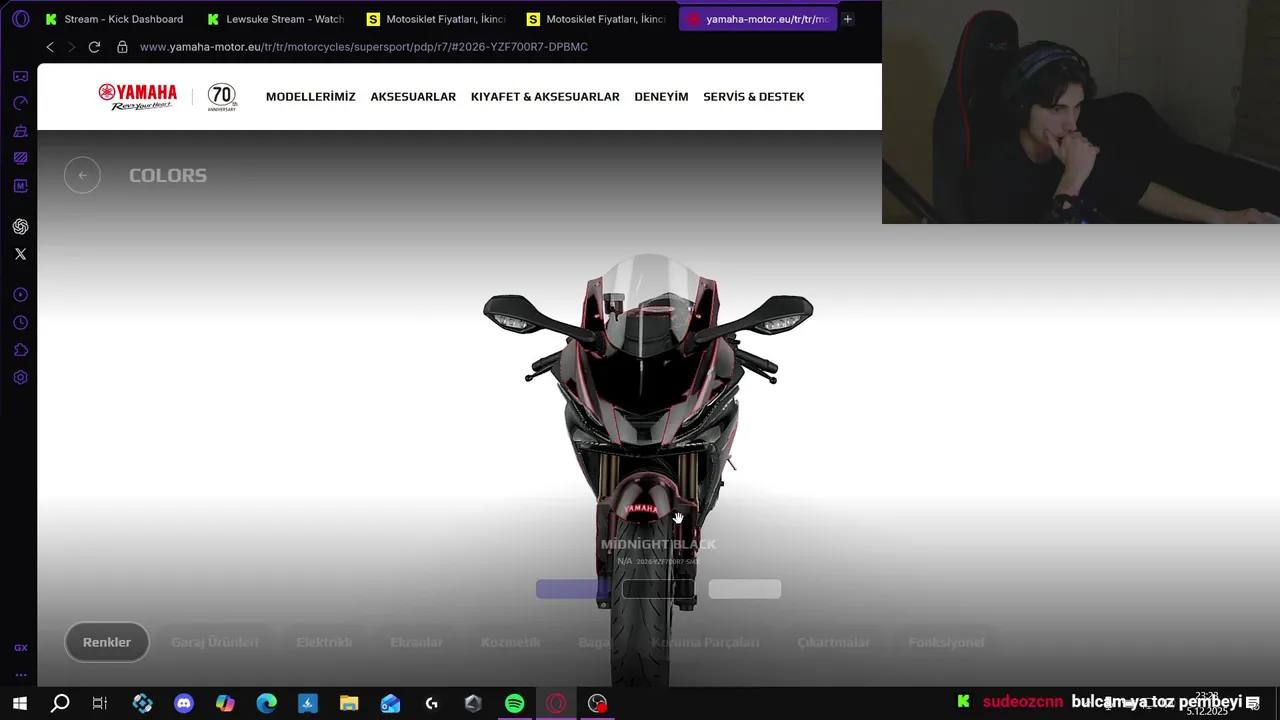Select the Çıkartmalar category
1280x720 pixels.
(x=833, y=642)
